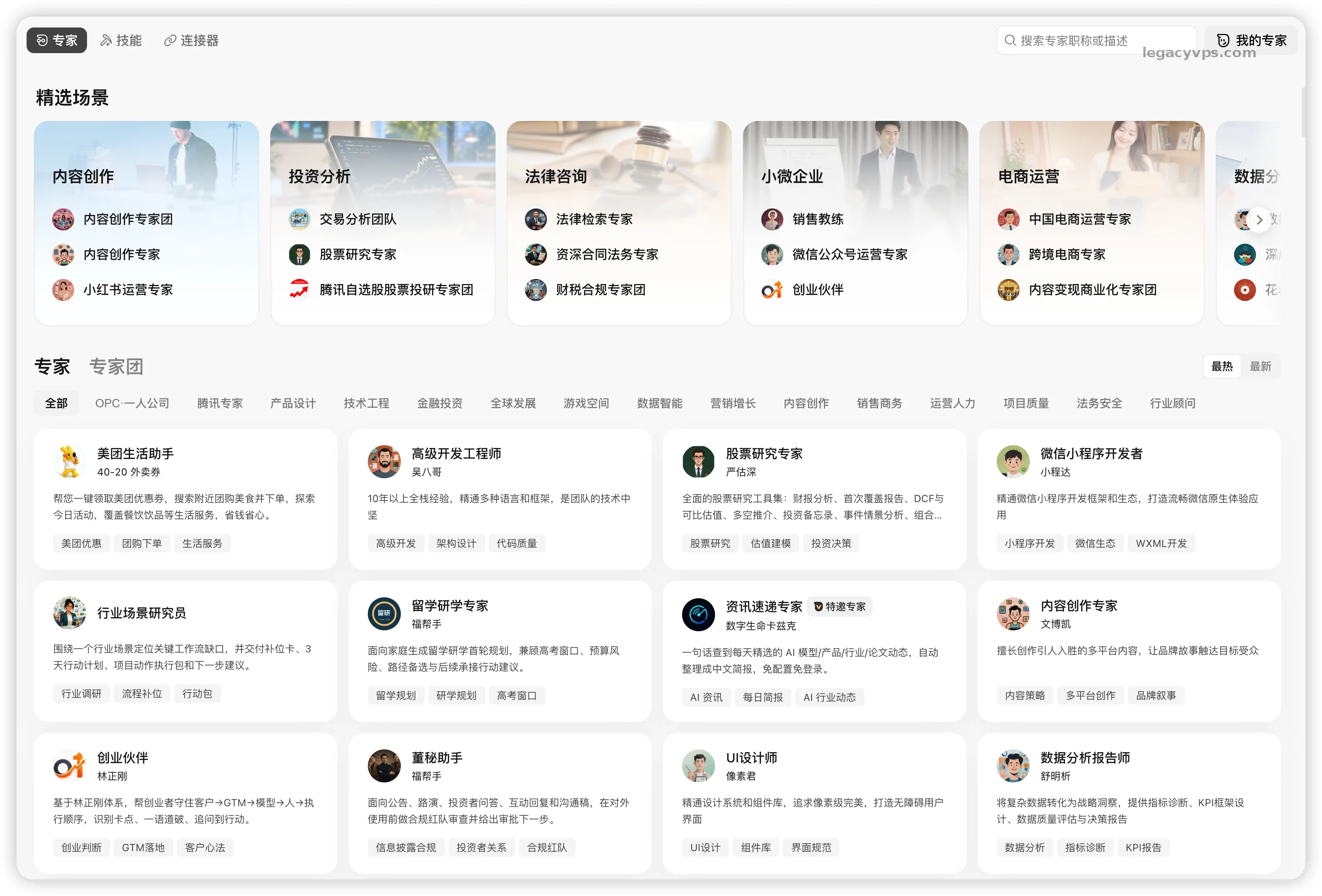Click the 美团优惠 tag
The height and width of the screenshot is (896, 1322).
[82, 543]
